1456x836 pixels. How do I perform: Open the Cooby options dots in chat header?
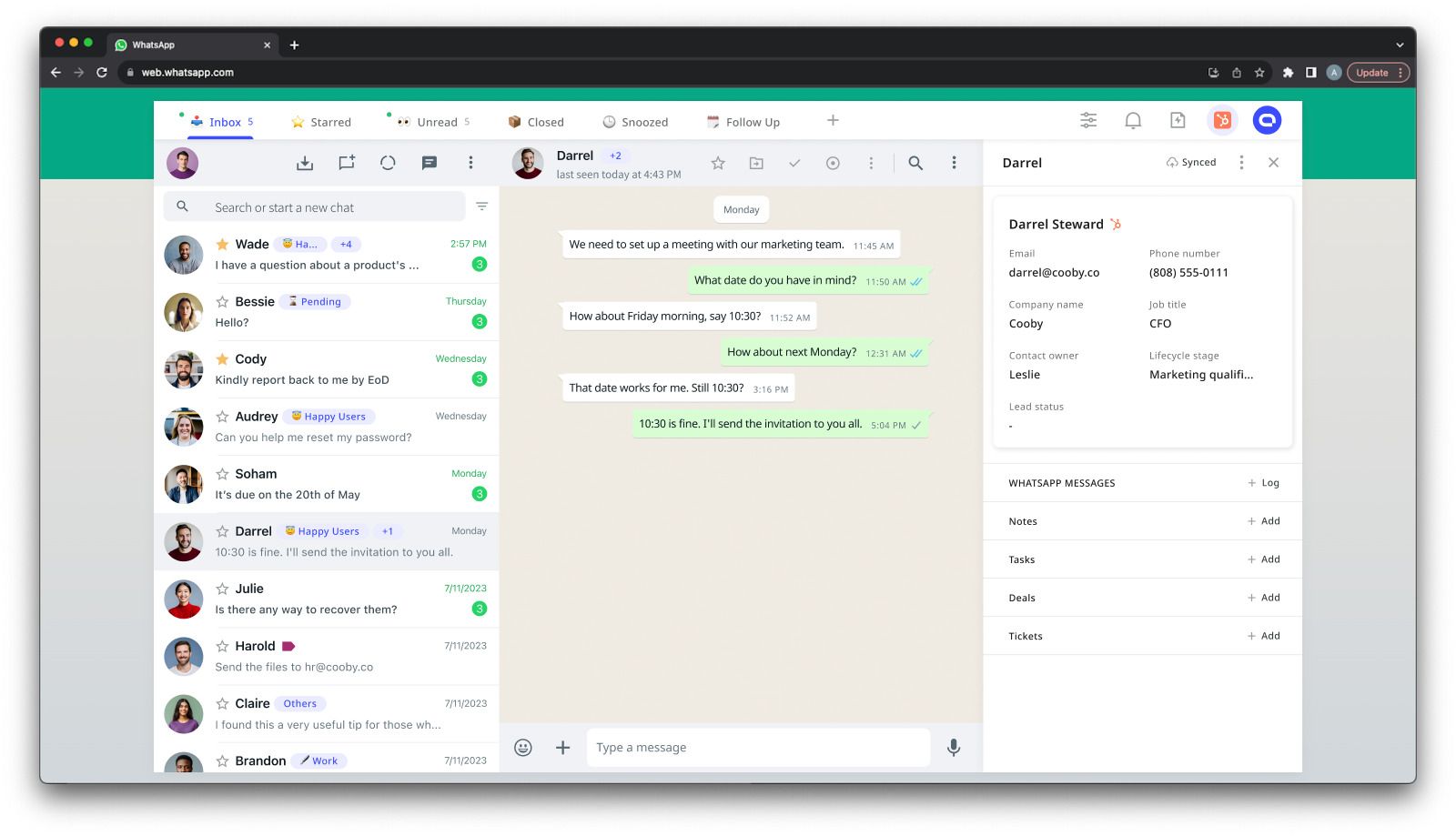click(871, 163)
